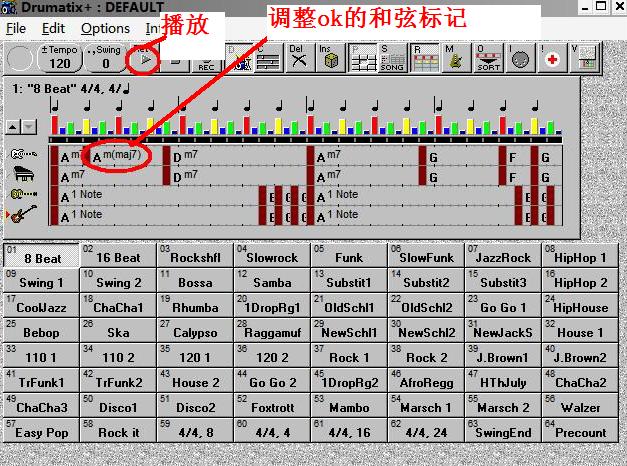Select the first A m7 chord in the piano row
The height and width of the screenshot is (466, 627).
coord(72,176)
